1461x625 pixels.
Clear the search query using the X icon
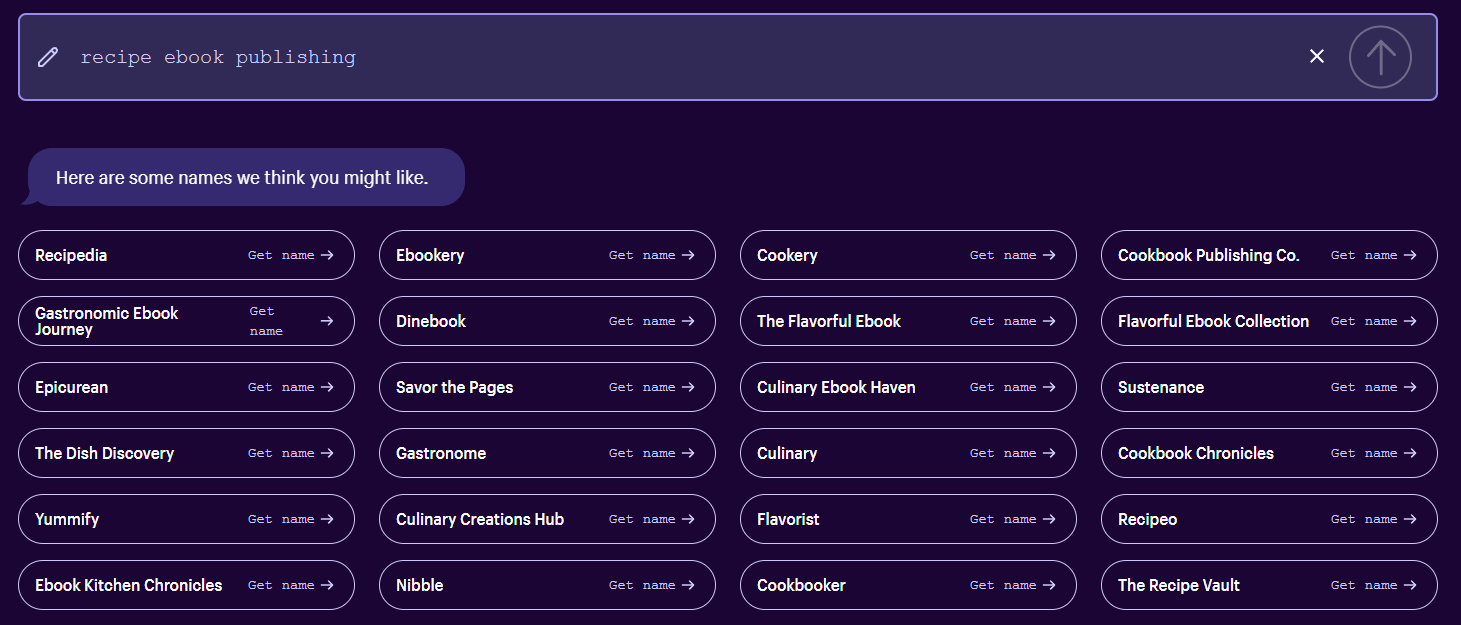1316,56
